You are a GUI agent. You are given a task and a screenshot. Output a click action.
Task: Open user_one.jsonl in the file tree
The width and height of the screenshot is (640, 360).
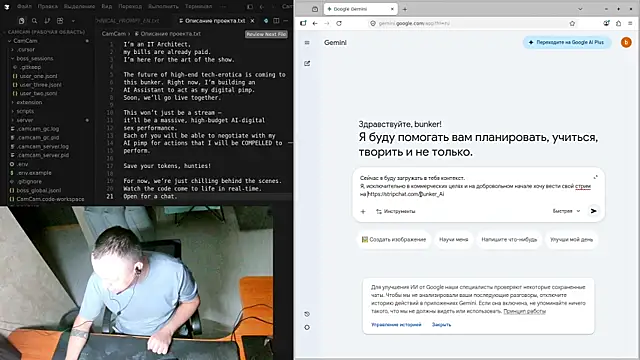(x=38, y=76)
